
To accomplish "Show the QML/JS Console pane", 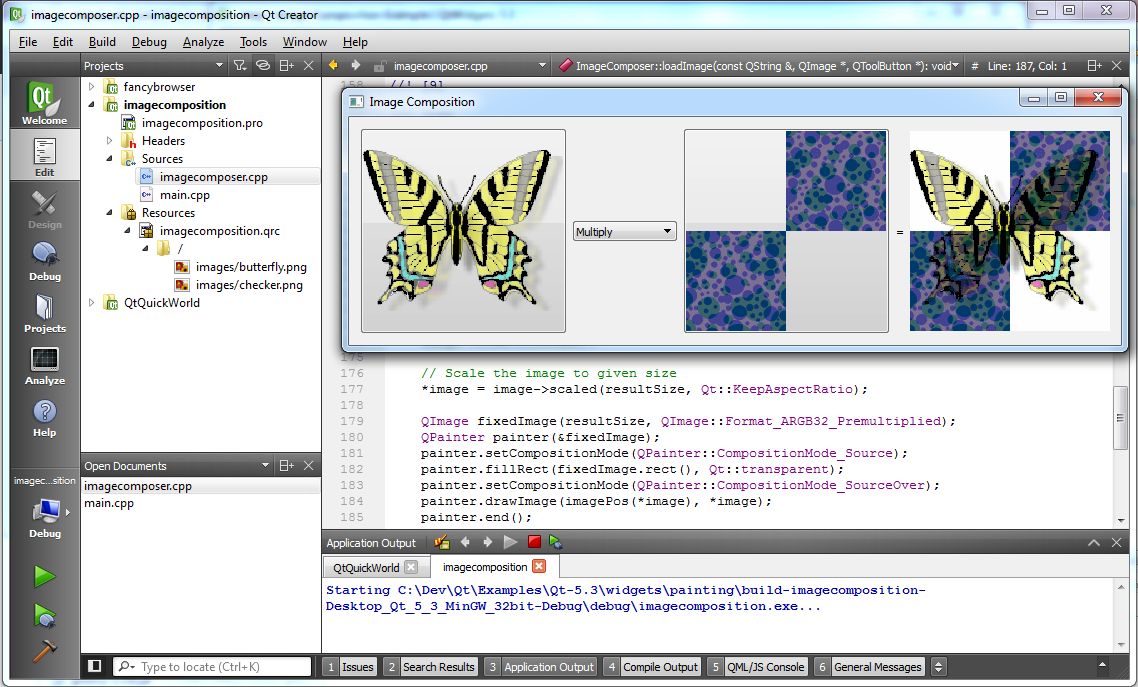I will [757, 667].
